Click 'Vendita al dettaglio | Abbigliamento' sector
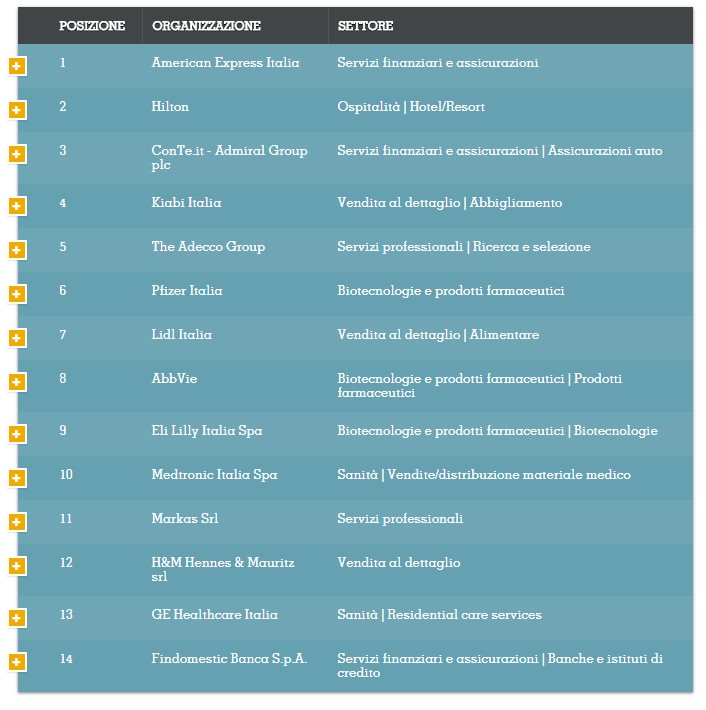706x710 pixels. (450, 203)
